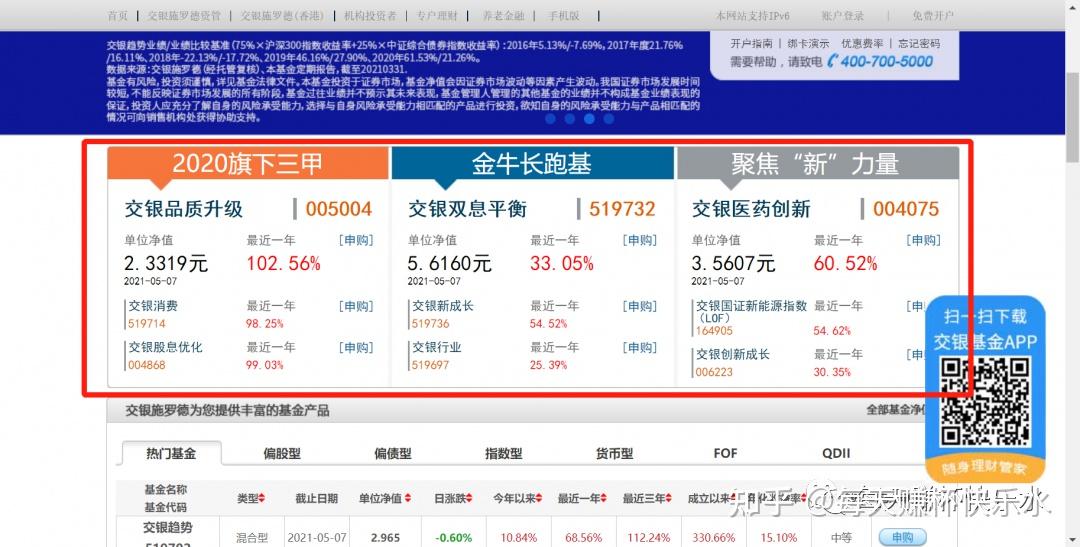
Task: Open 交银施罗德(香港) navigation link
Action: coord(282,15)
